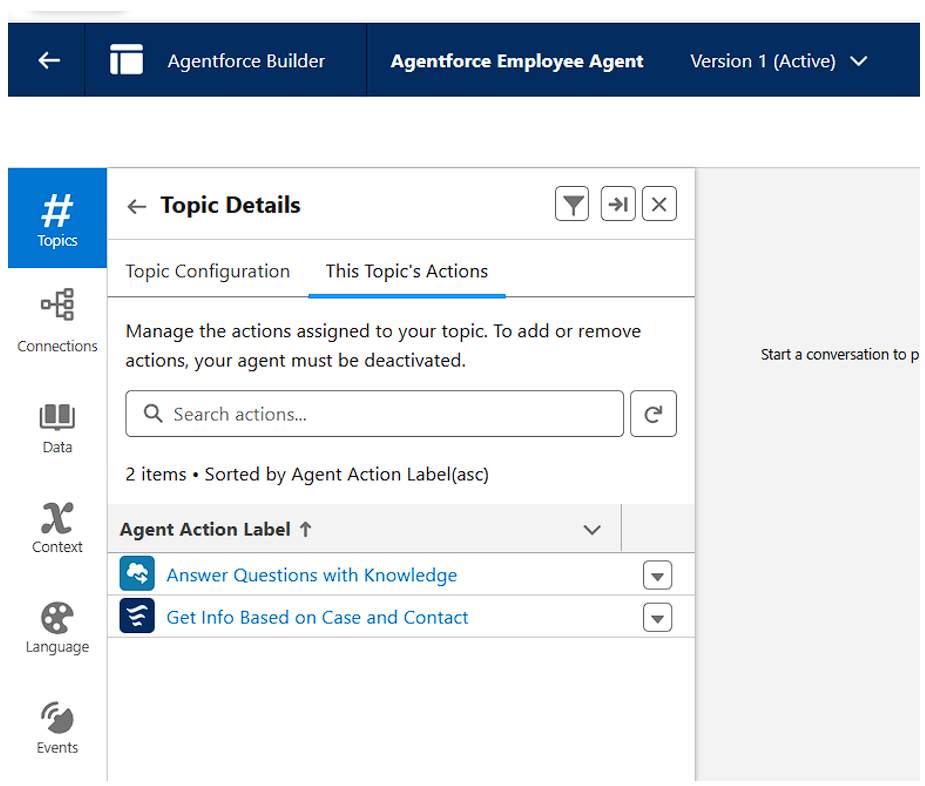The width and height of the screenshot is (925, 786).
Task: Click the filter funnel icon
Action: (572, 204)
